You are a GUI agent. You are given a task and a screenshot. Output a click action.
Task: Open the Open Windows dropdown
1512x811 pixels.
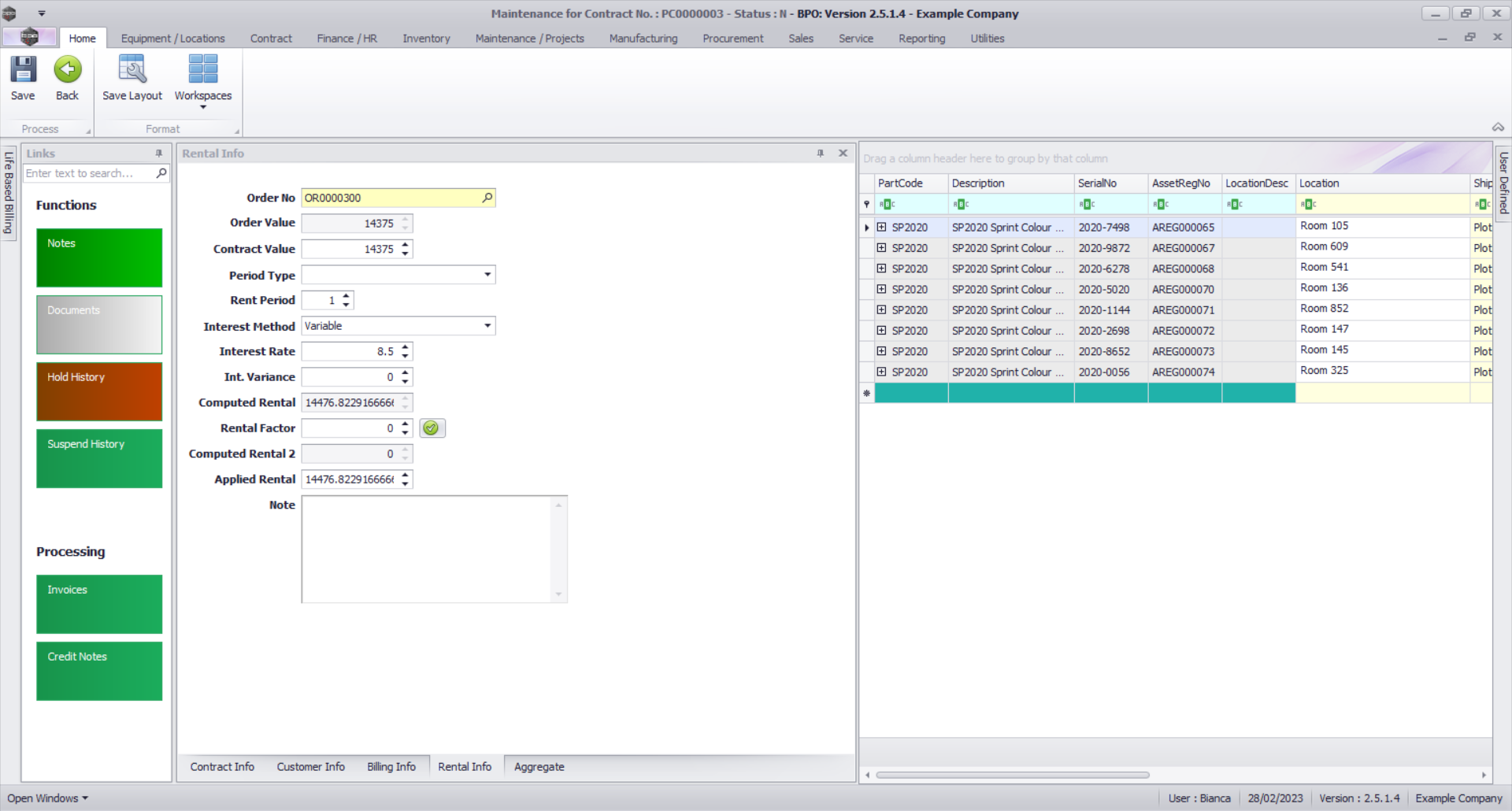[x=47, y=798]
